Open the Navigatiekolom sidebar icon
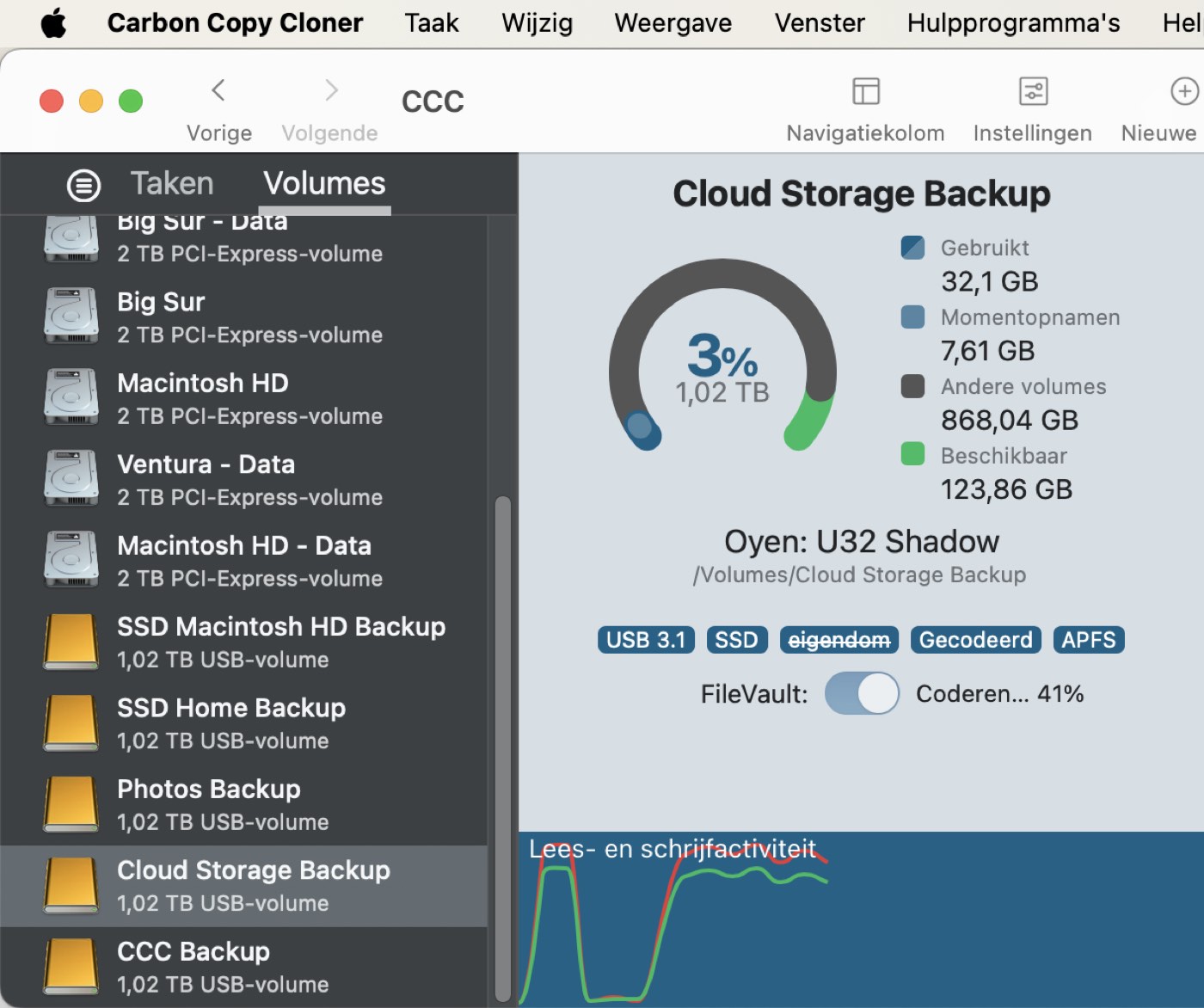The image size is (1204, 1008). (x=865, y=91)
